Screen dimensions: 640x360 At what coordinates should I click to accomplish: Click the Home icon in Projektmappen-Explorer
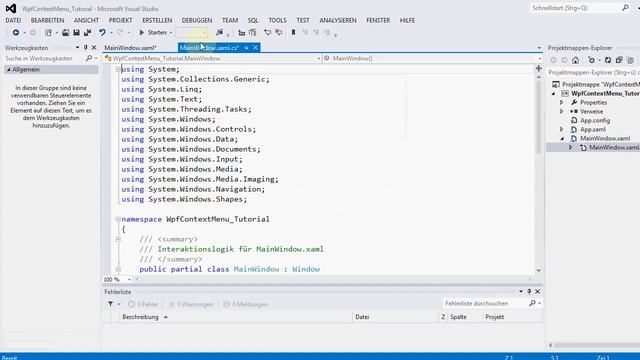click(575, 60)
